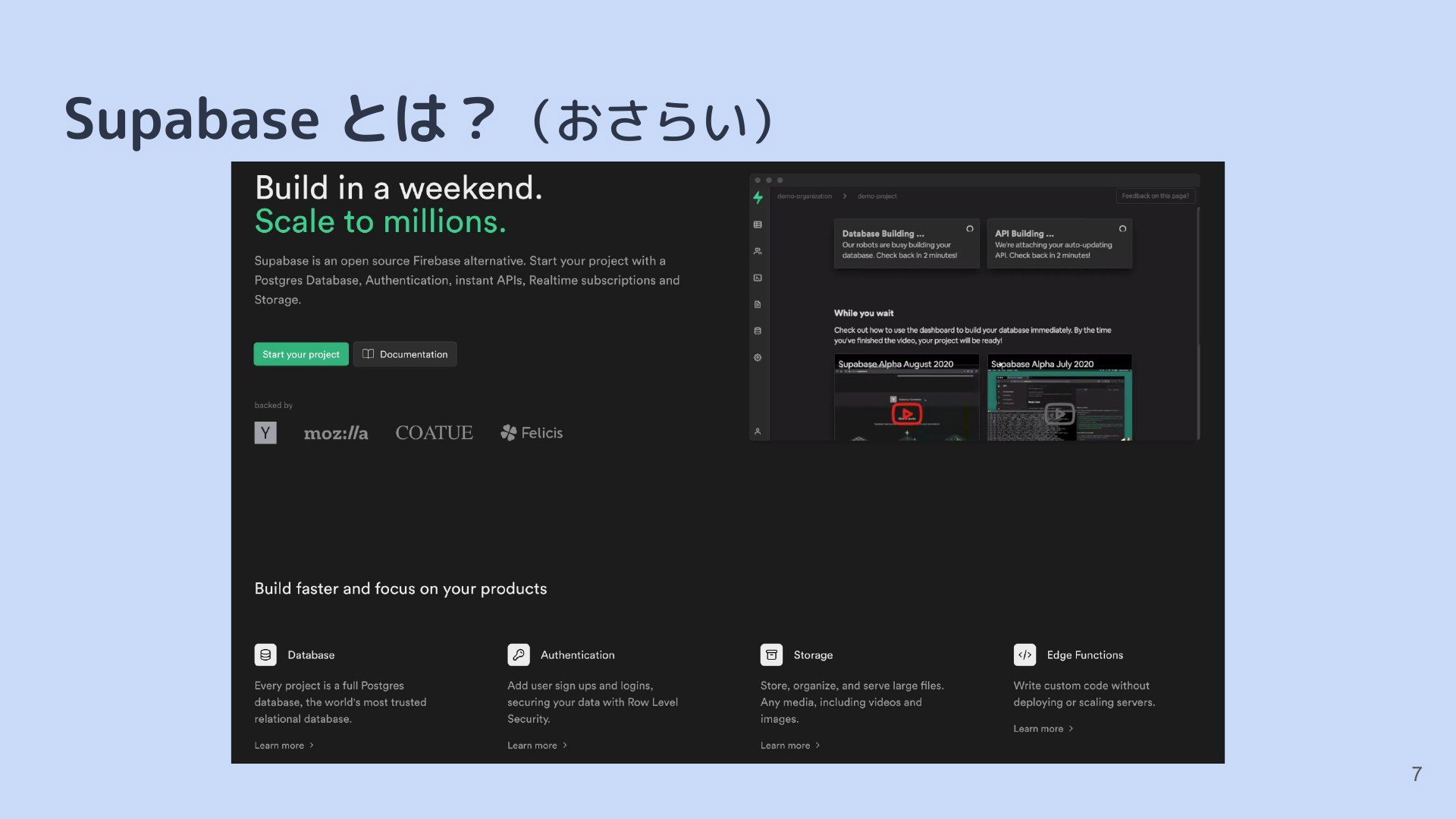This screenshot has width=1456, height=819.
Task: Click Learn more under Authentication
Action: tap(537, 745)
